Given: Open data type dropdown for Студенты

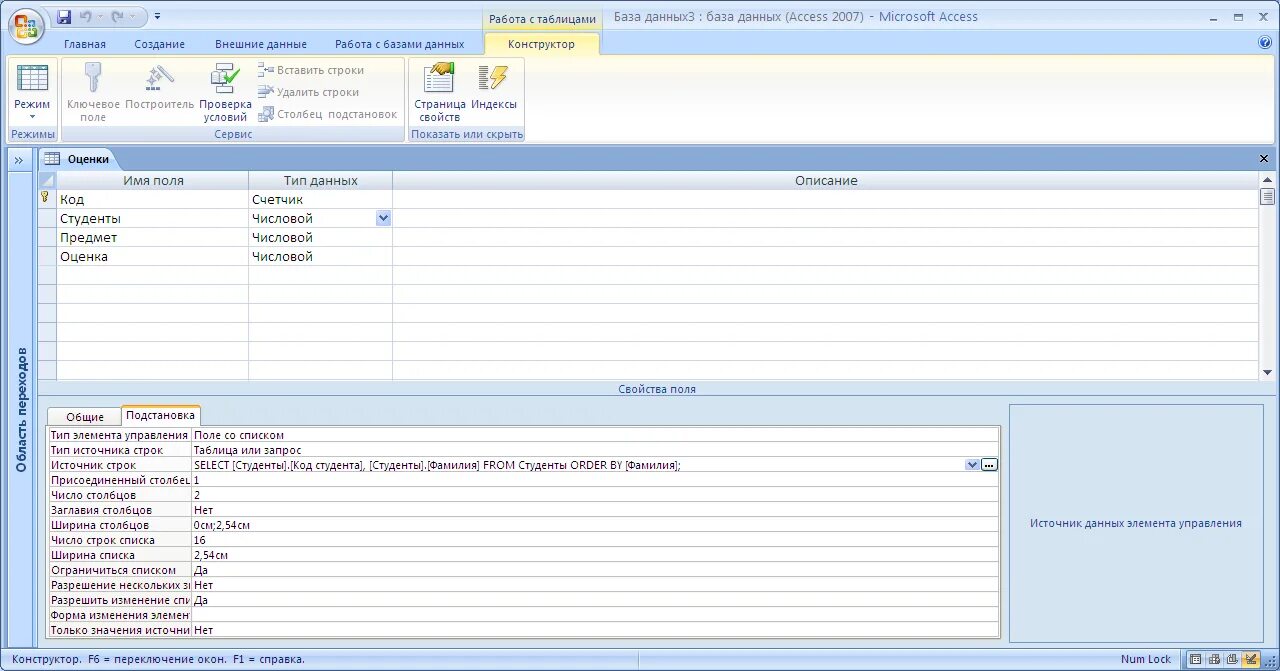Looking at the screenshot, I should 383,218.
